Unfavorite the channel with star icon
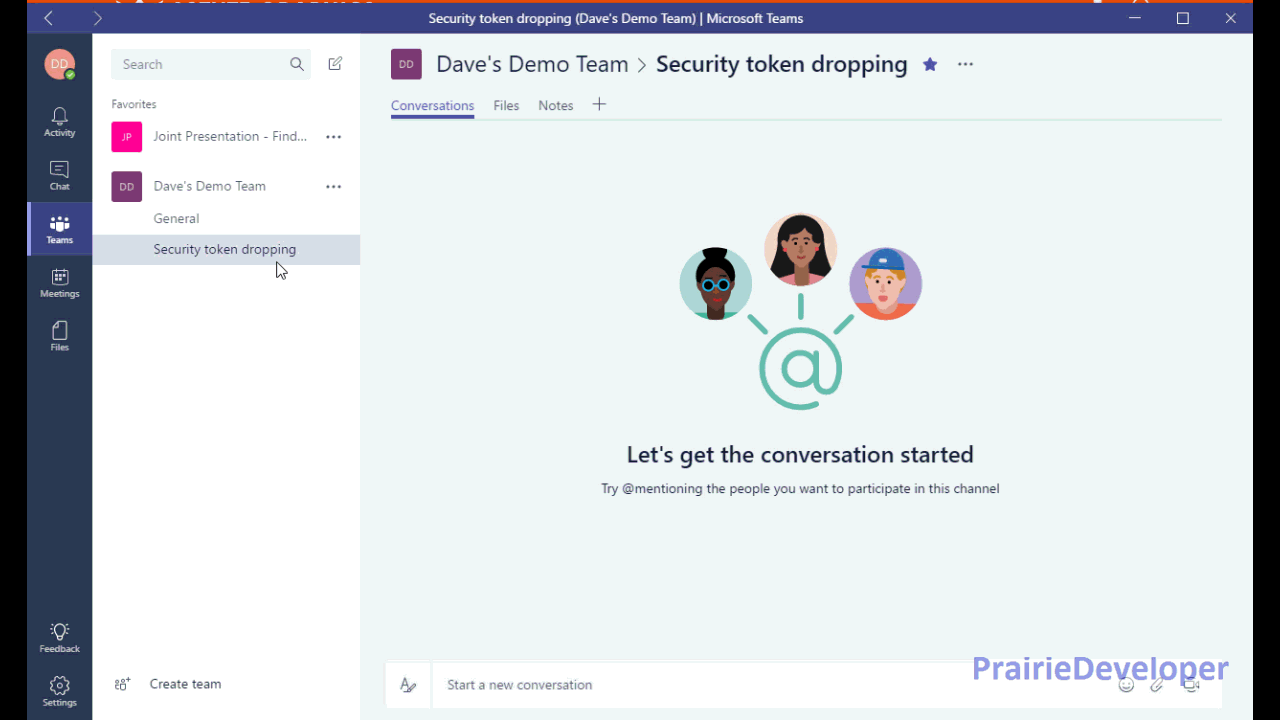 coord(930,64)
